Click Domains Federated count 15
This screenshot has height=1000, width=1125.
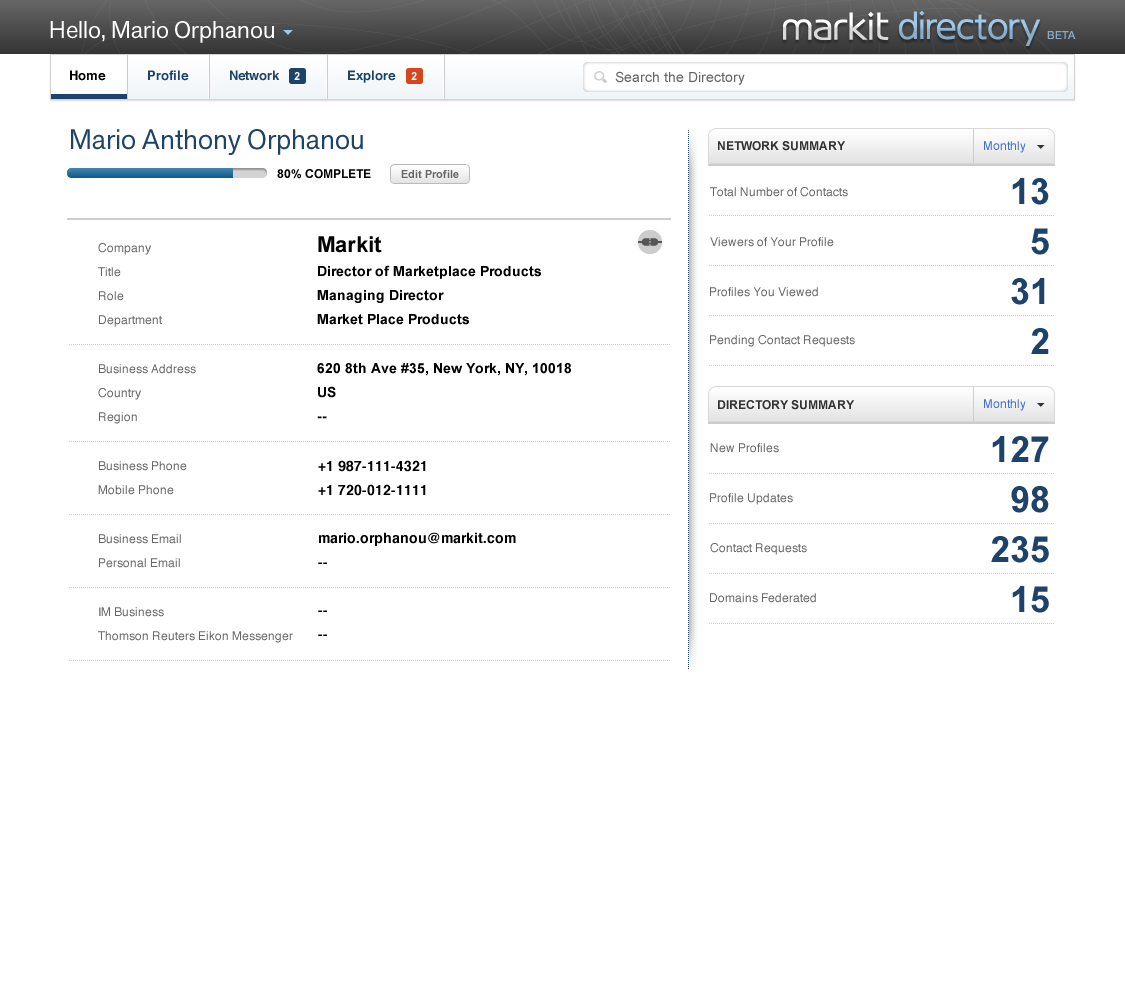point(1030,600)
